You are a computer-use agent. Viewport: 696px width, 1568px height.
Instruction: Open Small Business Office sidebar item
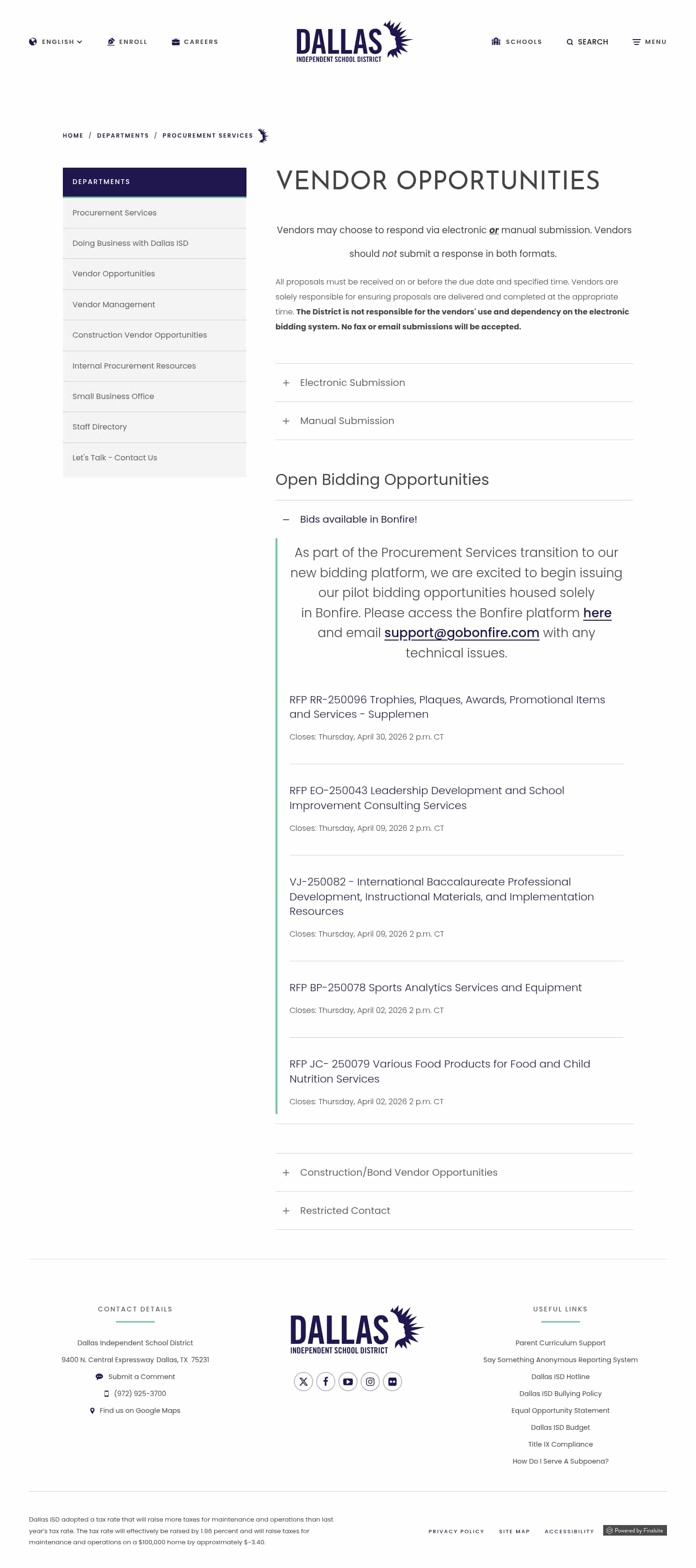click(x=113, y=396)
